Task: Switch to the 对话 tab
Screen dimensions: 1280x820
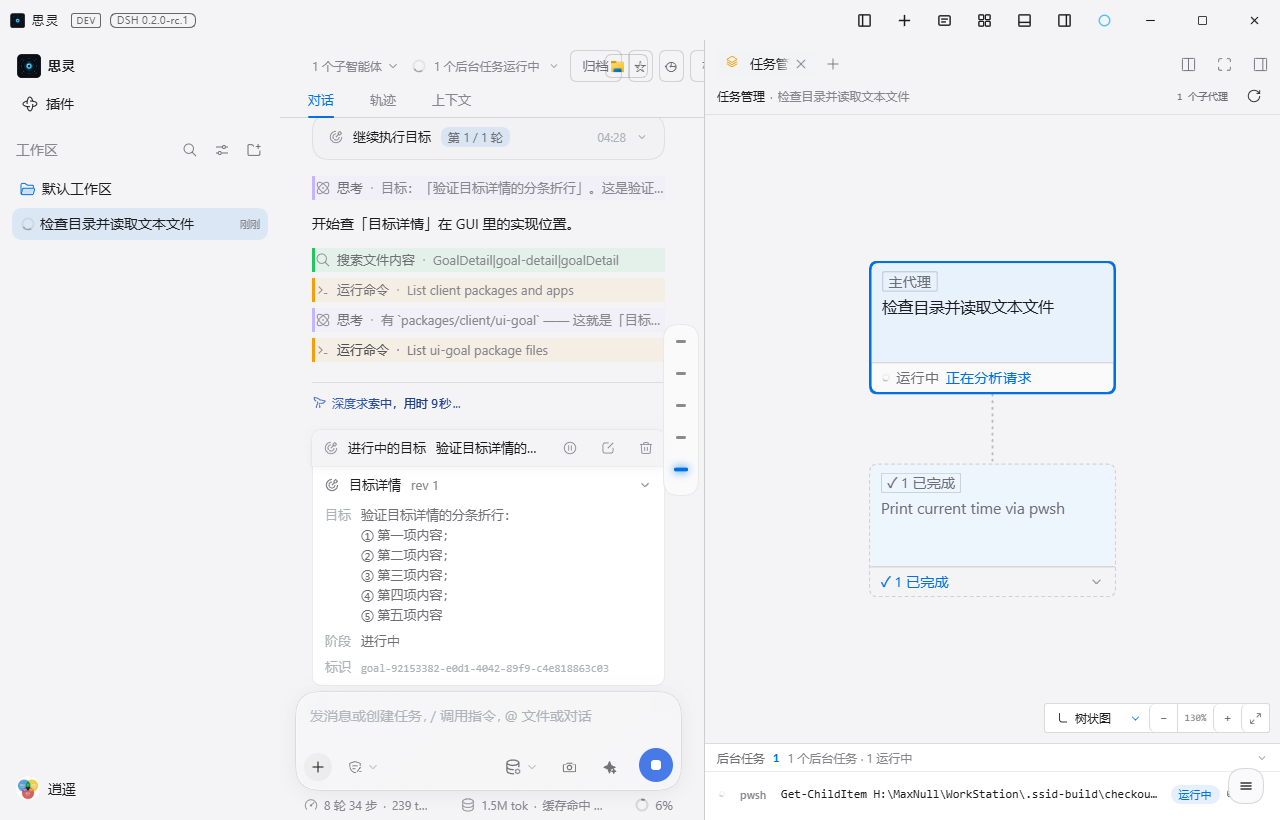Action: (x=321, y=100)
